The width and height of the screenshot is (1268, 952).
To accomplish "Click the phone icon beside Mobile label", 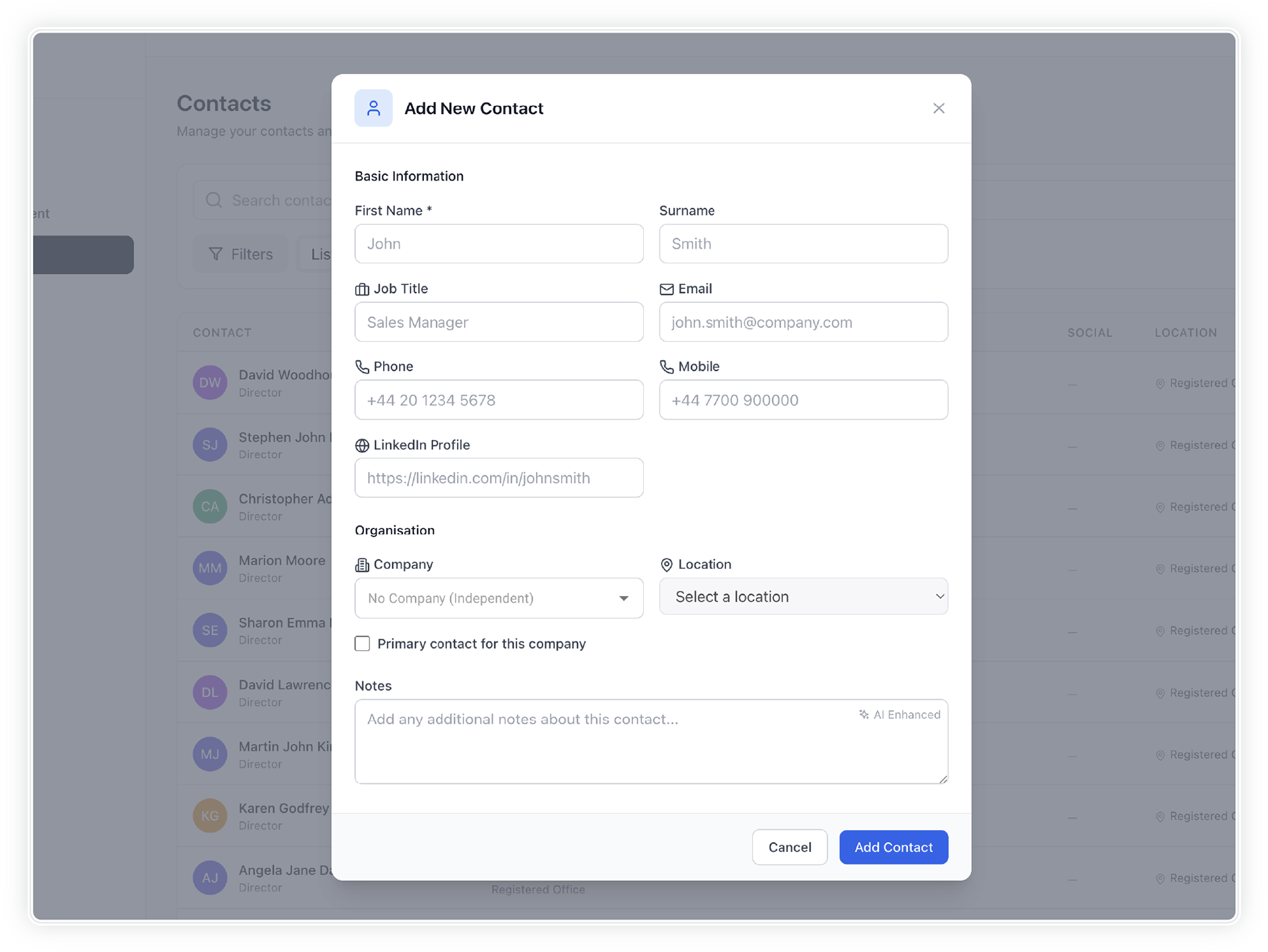I will coord(666,367).
